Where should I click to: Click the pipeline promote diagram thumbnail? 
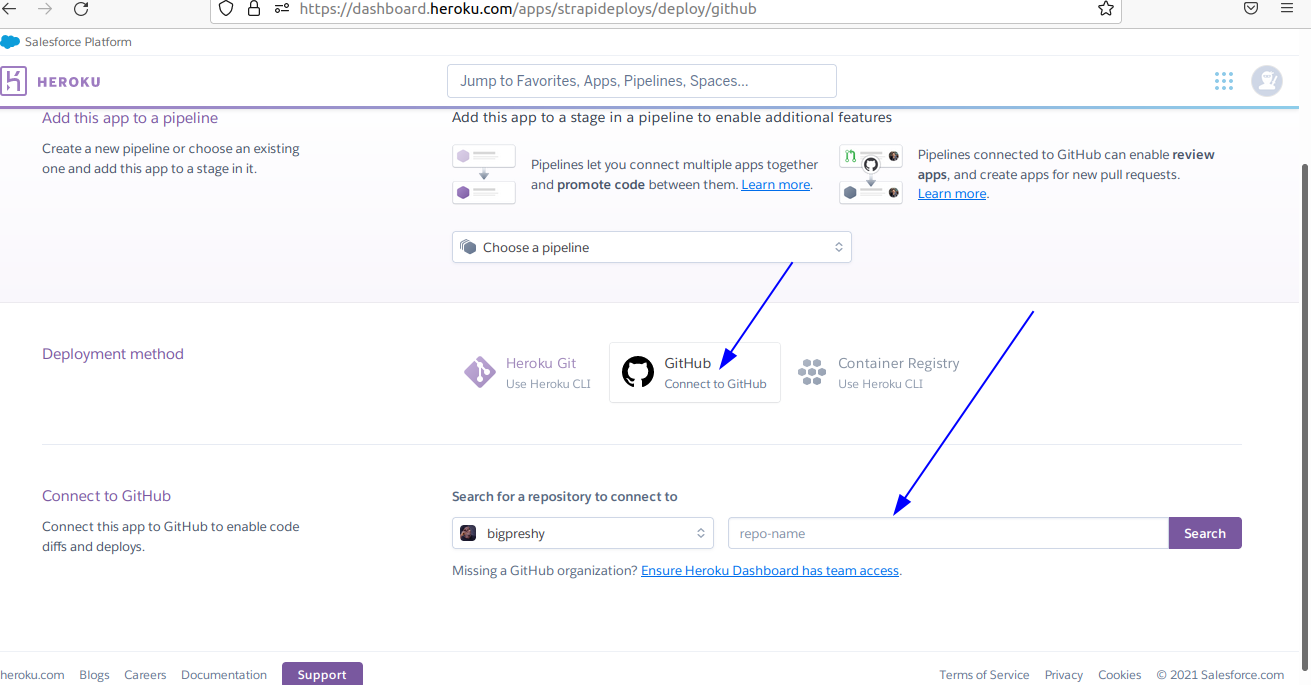(484, 174)
